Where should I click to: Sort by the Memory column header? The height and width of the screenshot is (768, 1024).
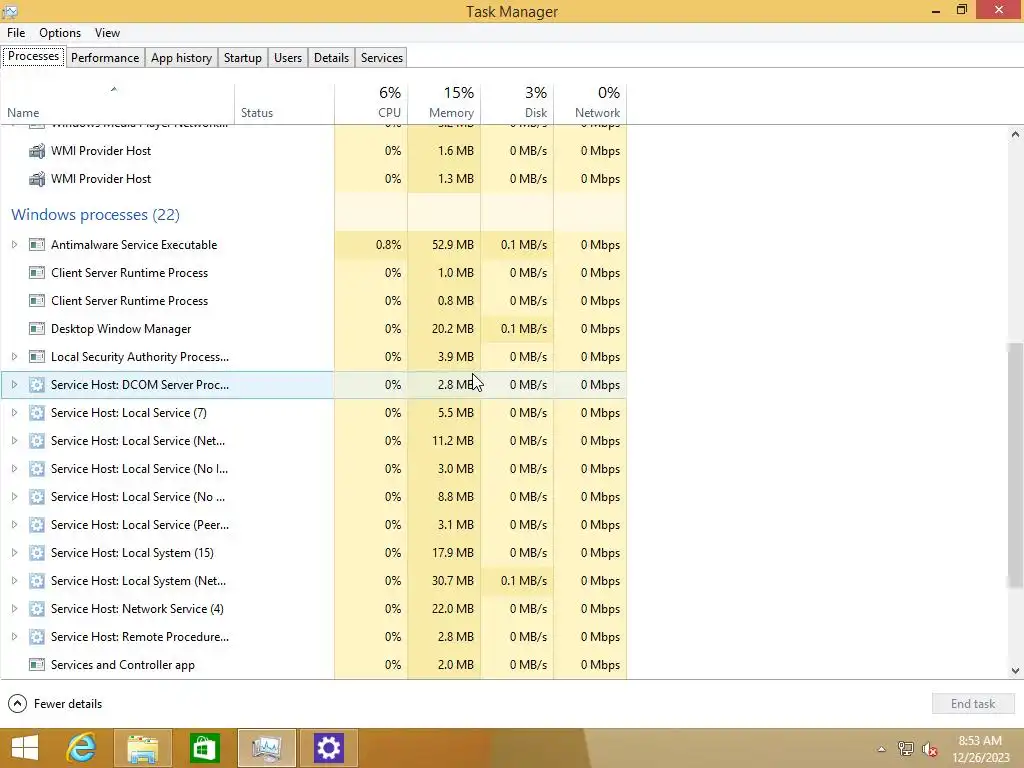(444, 103)
